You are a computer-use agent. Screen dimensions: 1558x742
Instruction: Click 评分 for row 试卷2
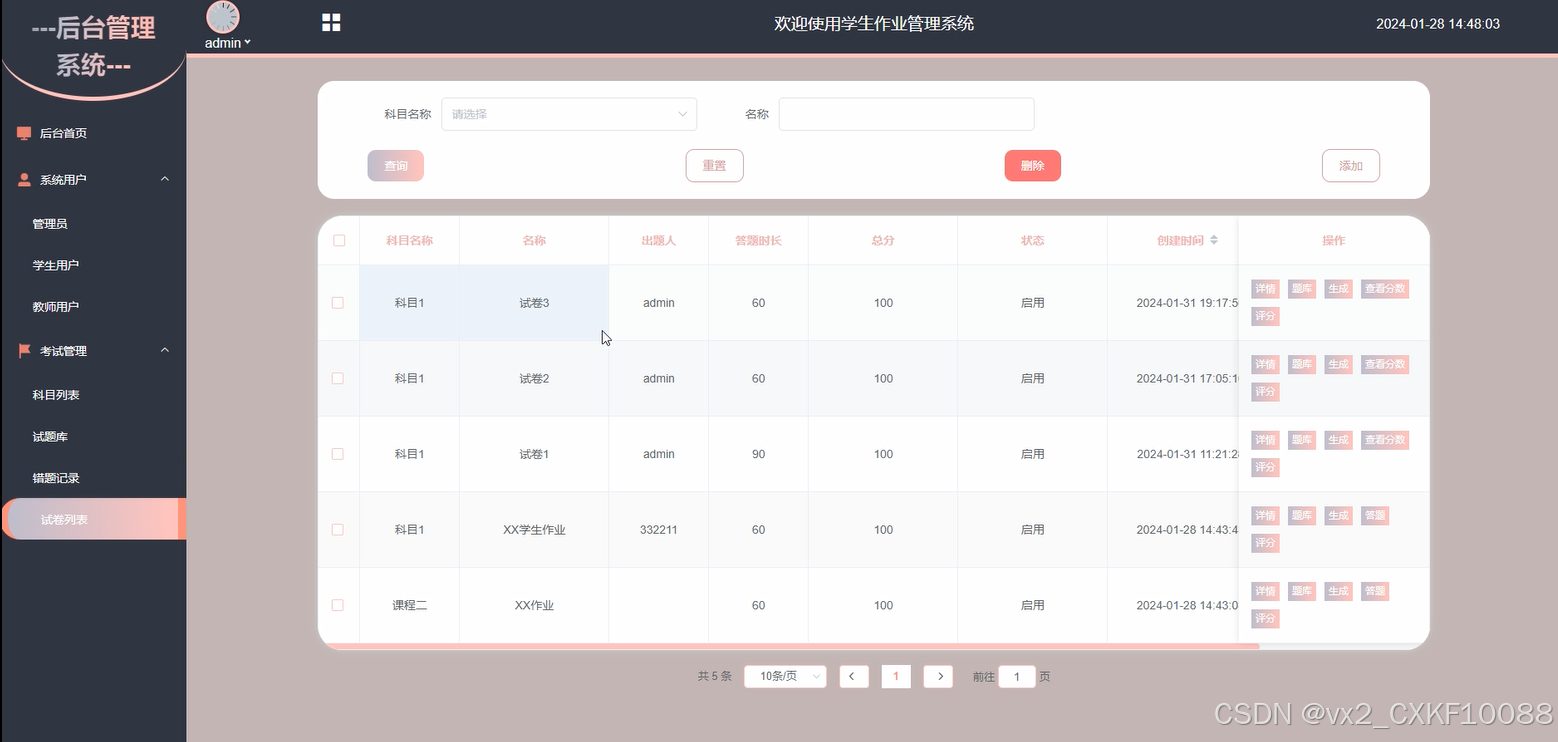1265,392
